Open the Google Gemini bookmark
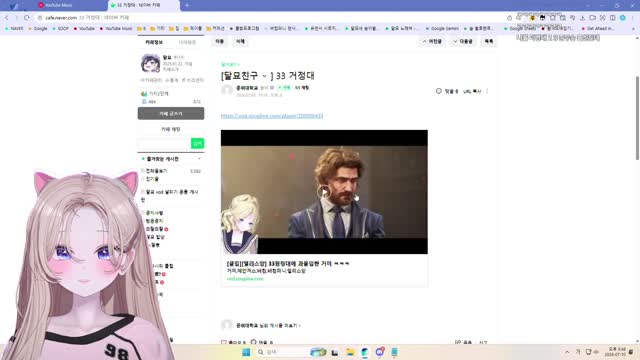 442,29
